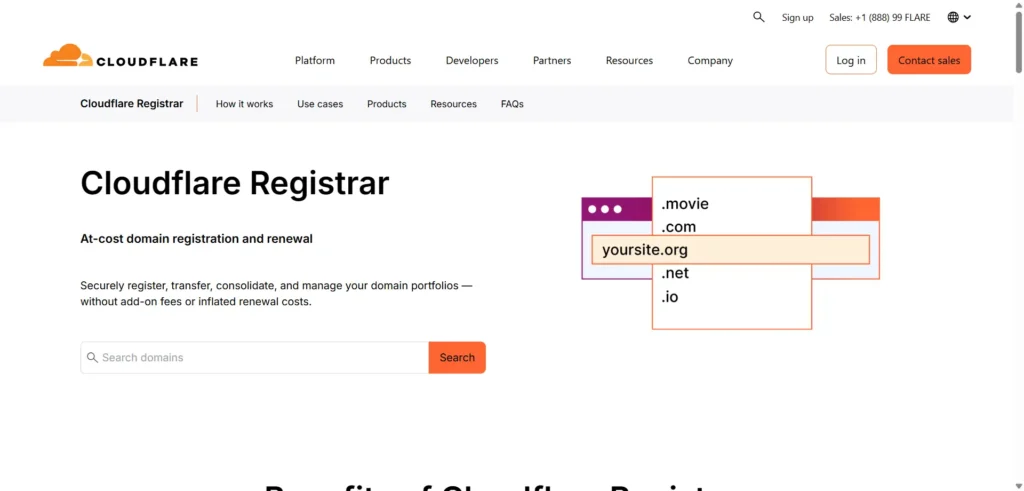Click the Contact sales button
The width and height of the screenshot is (1024, 491).
[929, 59]
